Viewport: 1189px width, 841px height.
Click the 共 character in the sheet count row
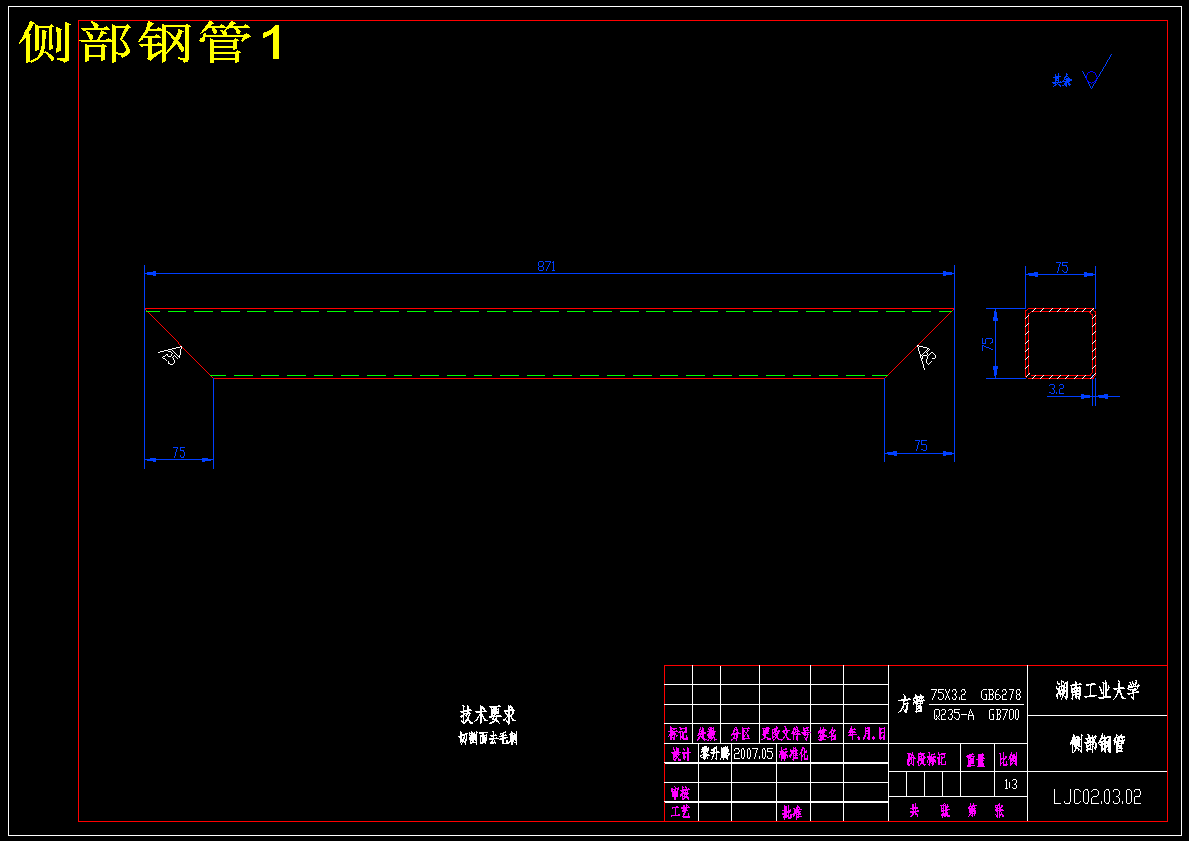[915, 811]
